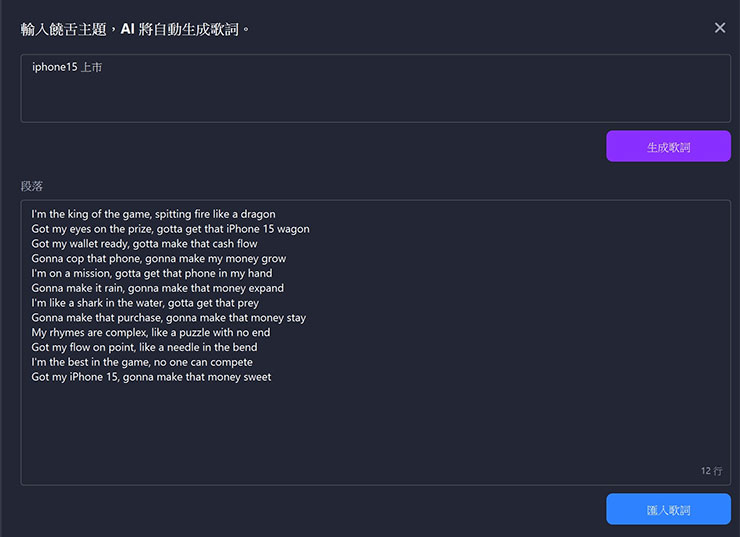This screenshot has height=537, width=740.
Task: Place cursor on "shark in the water" line
Action: [x=145, y=303]
